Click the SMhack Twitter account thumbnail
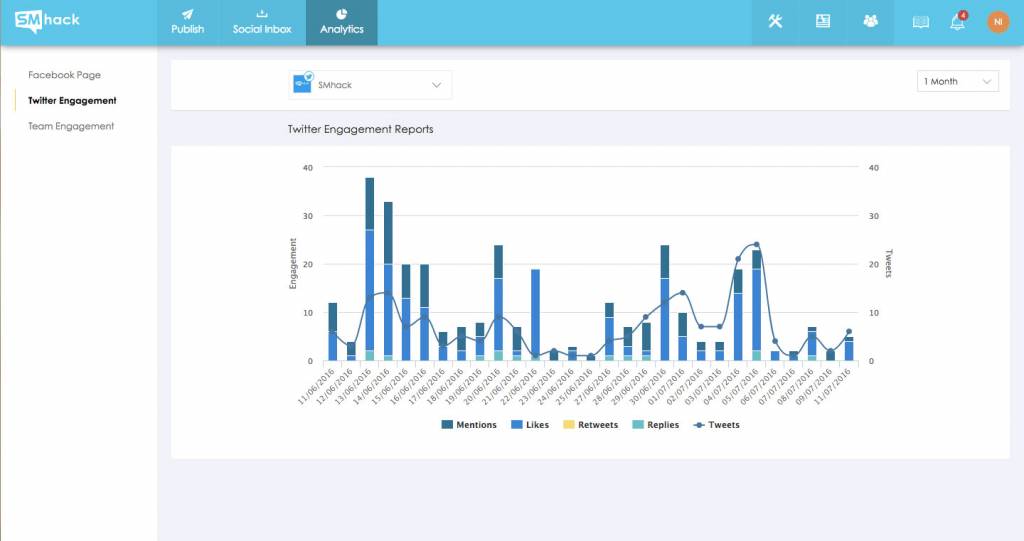 [x=302, y=84]
